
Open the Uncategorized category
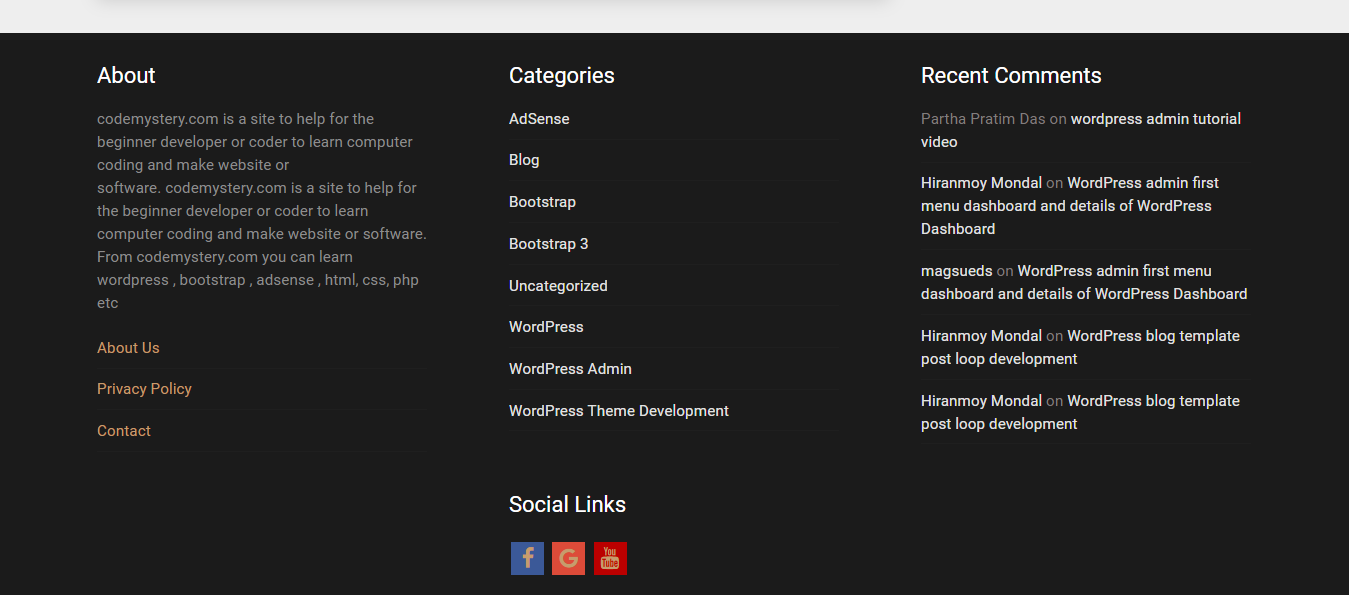pos(558,285)
